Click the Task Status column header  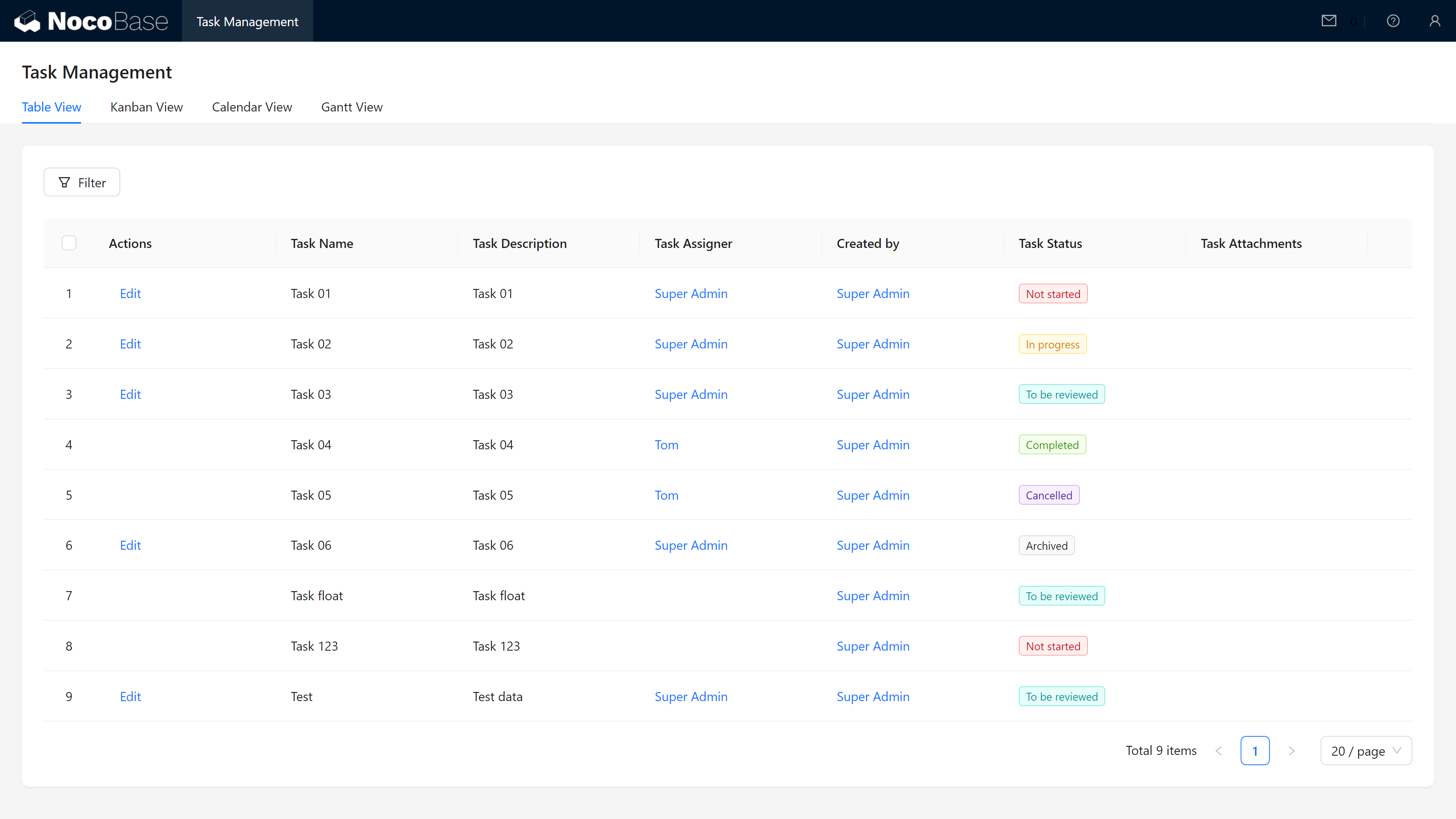click(1050, 243)
